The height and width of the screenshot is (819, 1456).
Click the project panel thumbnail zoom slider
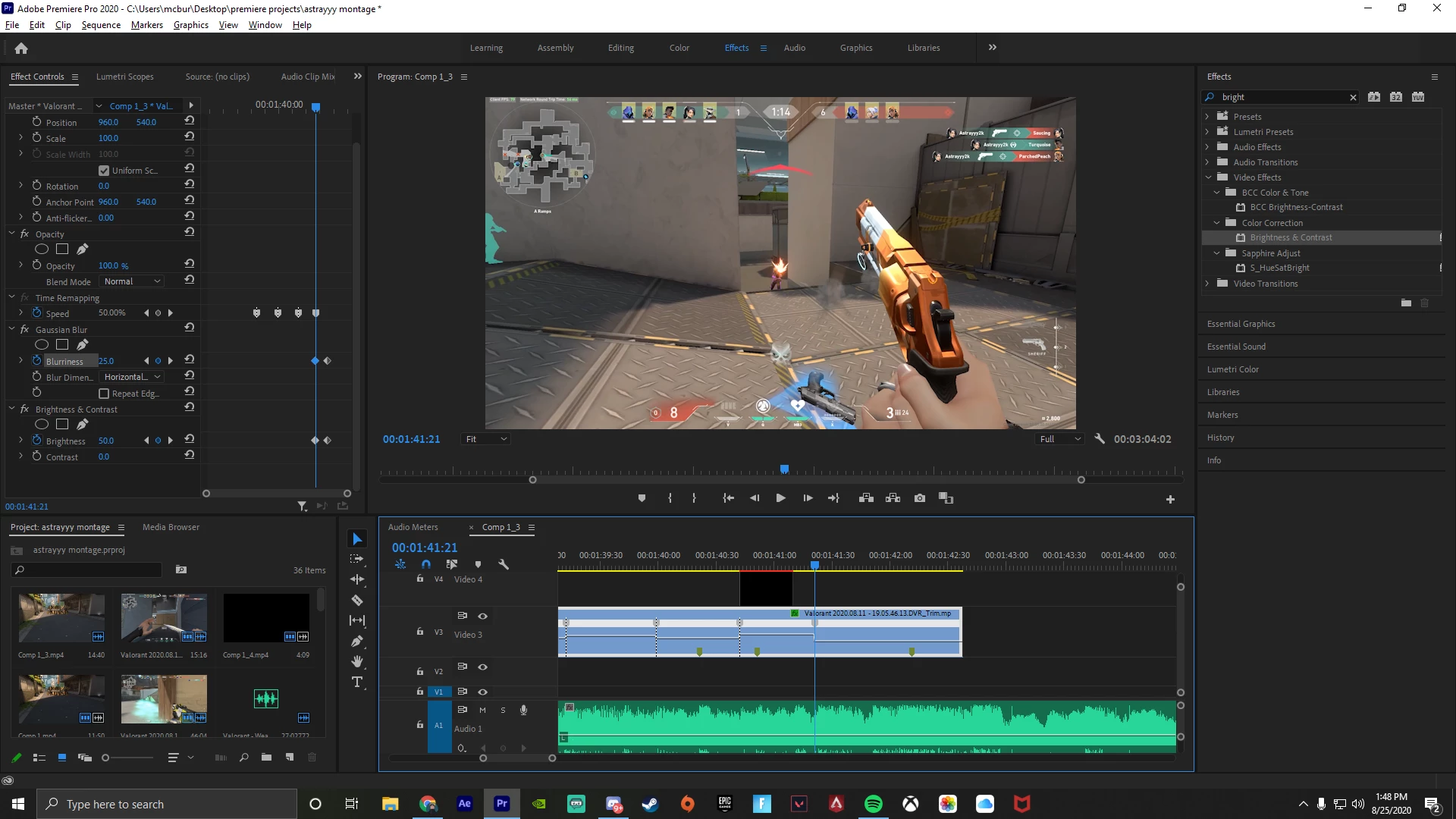point(105,758)
